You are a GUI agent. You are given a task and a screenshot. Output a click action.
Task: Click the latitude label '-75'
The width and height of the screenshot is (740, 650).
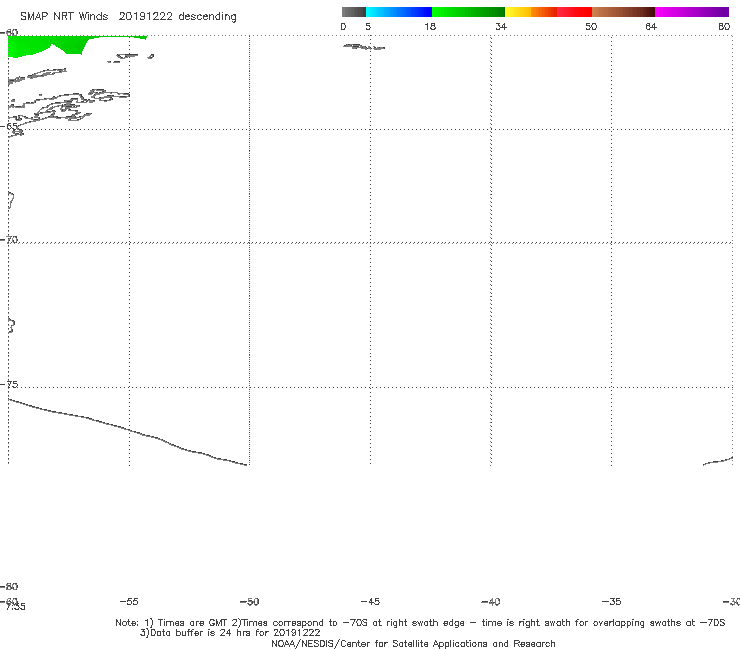(9, 384)
